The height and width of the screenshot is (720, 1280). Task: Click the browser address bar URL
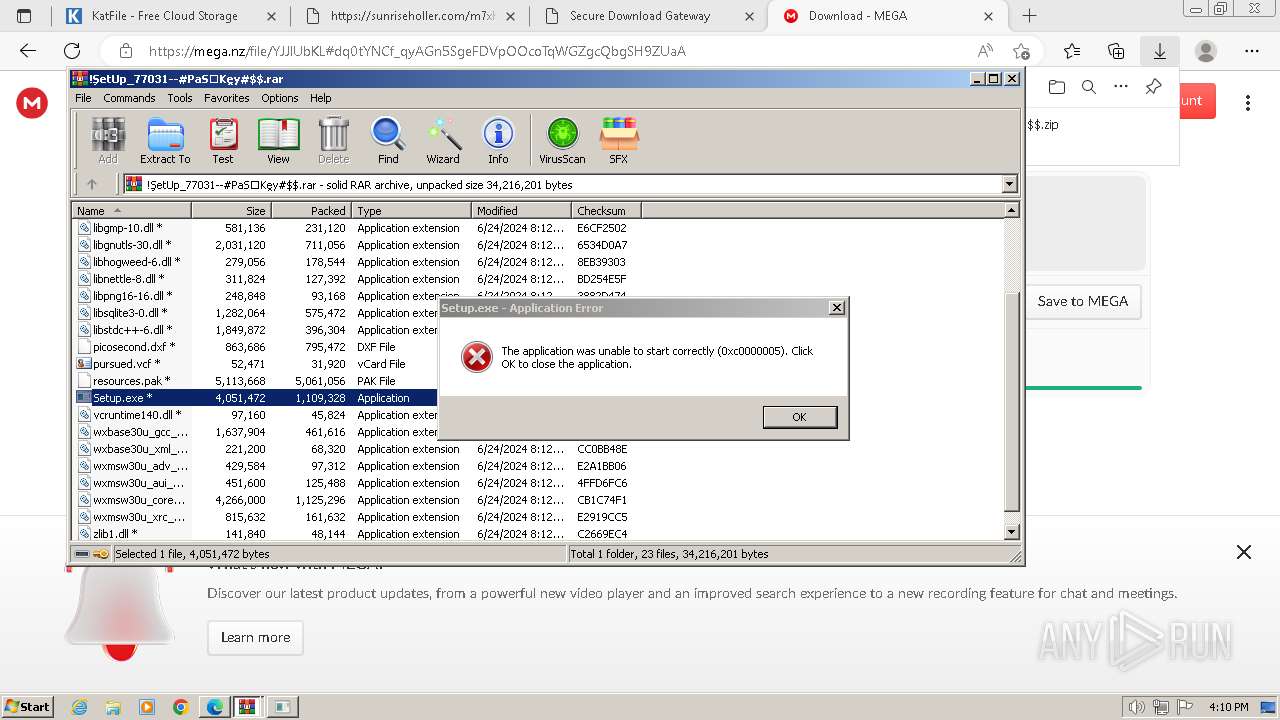pyautogui.click(x=417, y=51)
